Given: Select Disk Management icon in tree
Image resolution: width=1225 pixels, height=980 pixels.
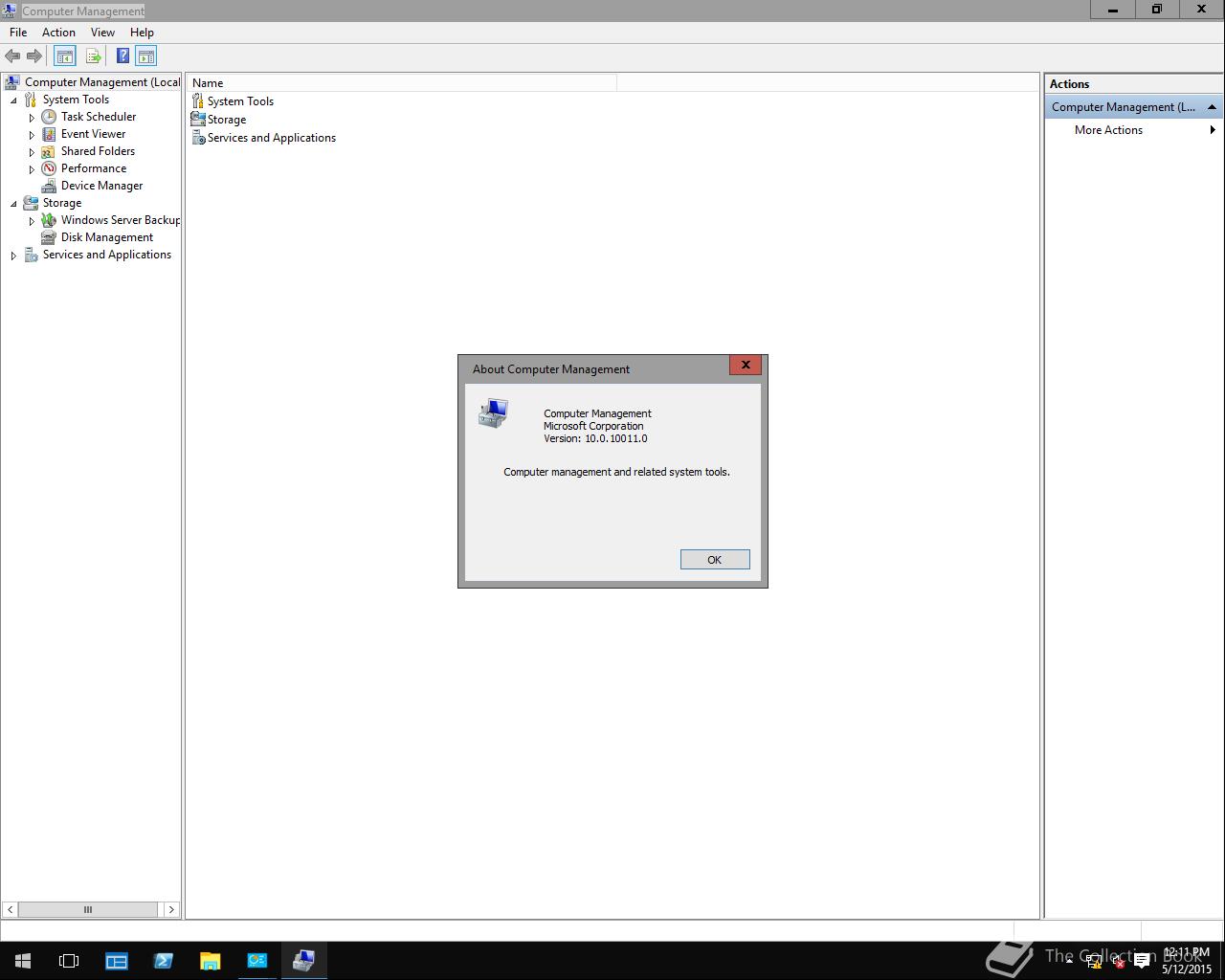Looking at the screenshot, I should point(49,237).
